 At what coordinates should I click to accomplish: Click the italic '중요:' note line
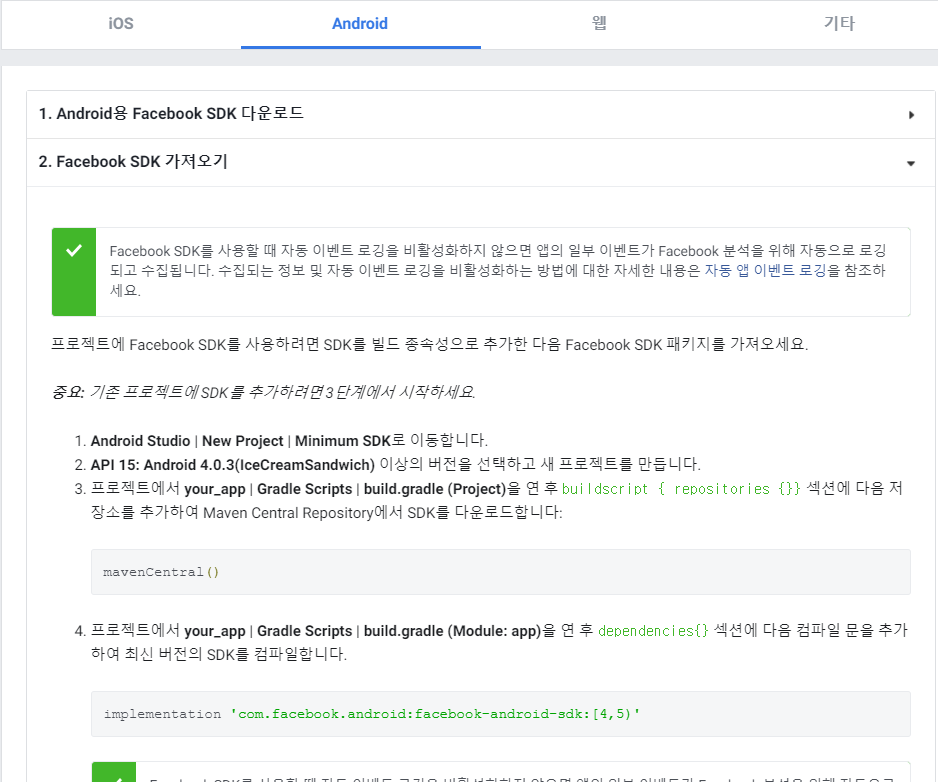coord(263,392)
